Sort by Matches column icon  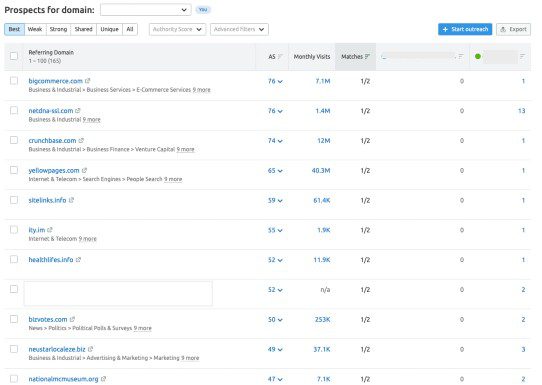point(367,56)
